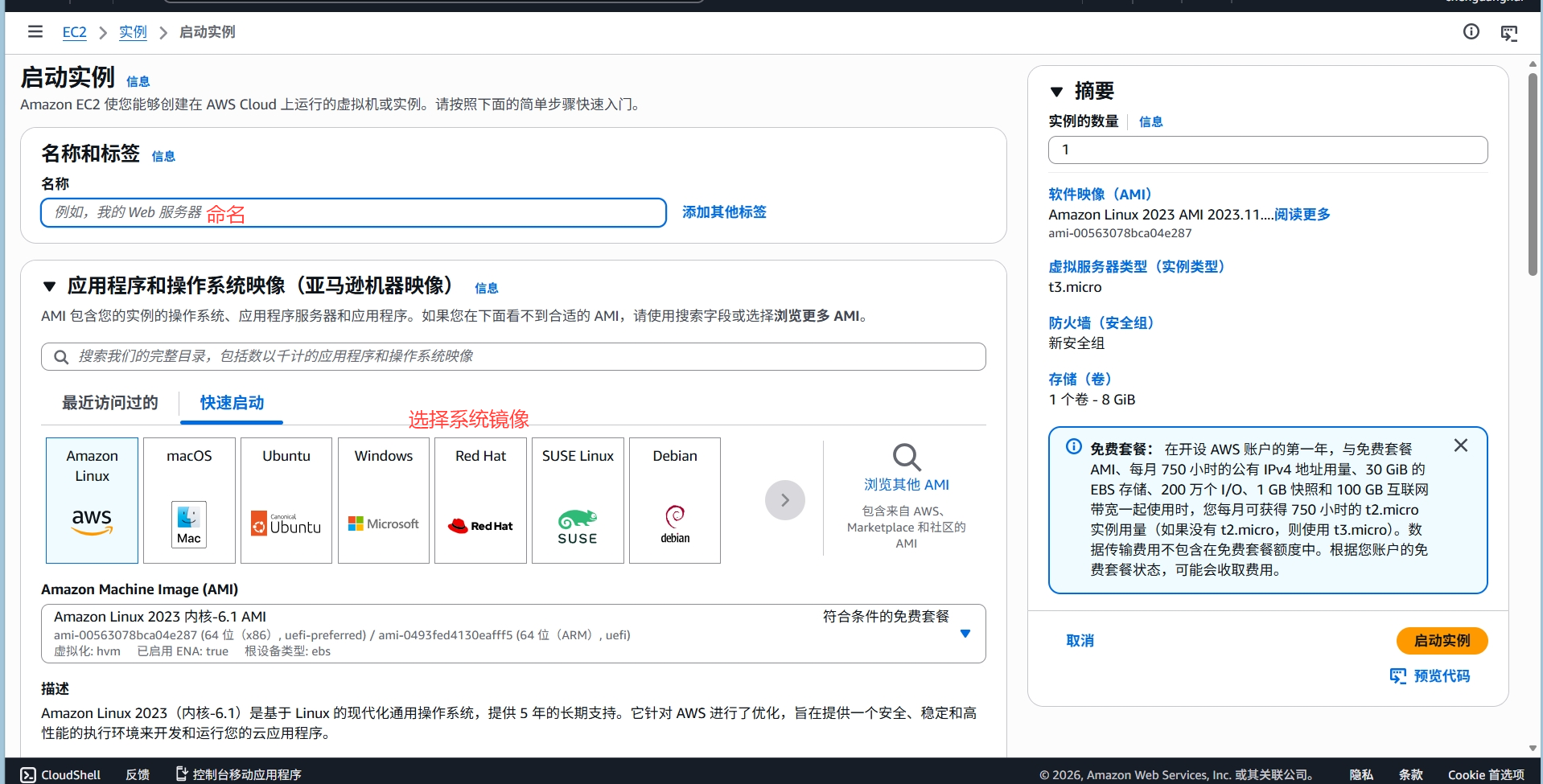The height and width of the screenshot is (784, 1543).
Task: Open the console mobile app link
Action: 238,774
